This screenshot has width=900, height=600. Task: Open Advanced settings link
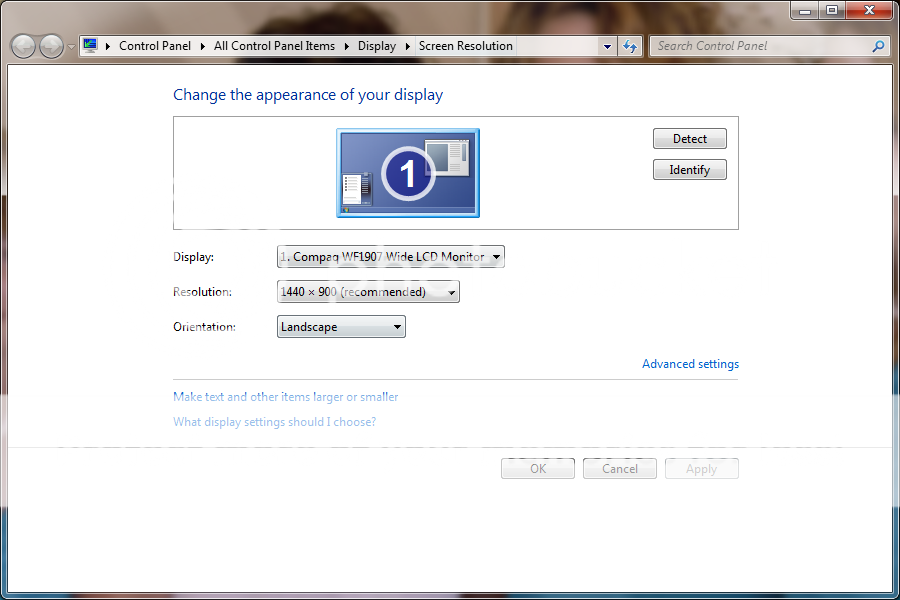coord(690,364)
